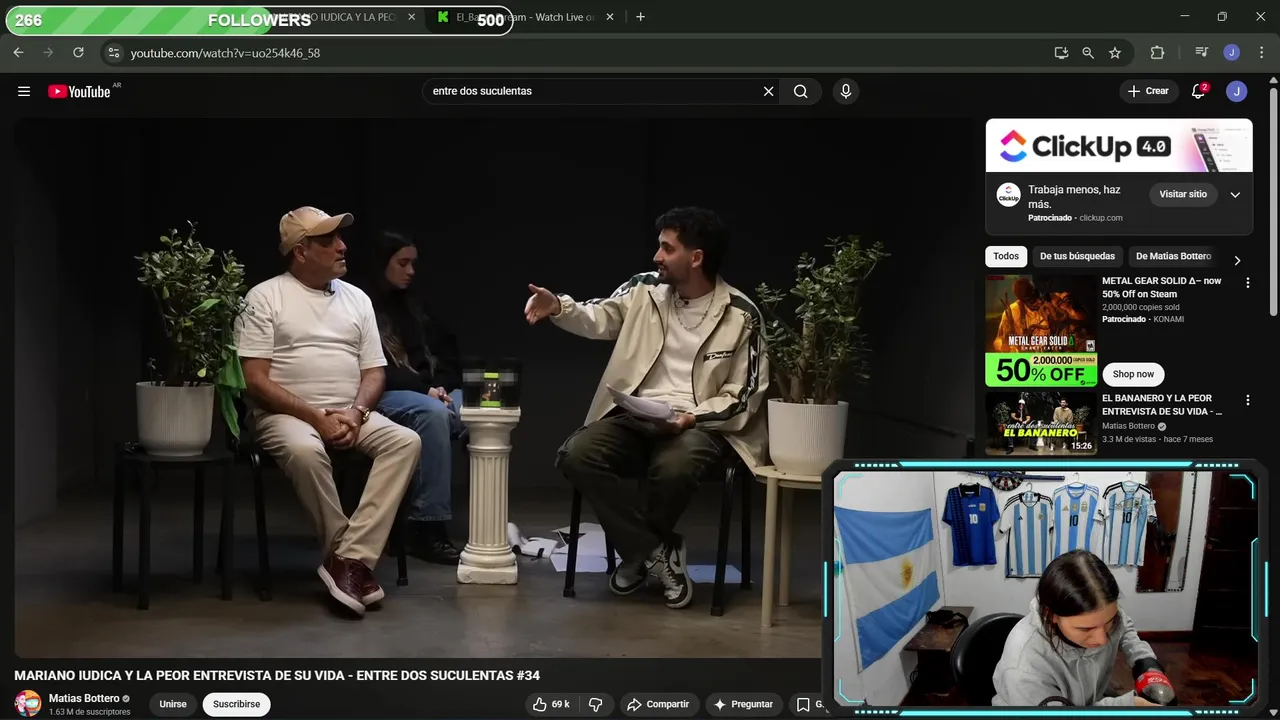The height and width of the screenshot is (720, 1280).
Task: Click the '1.63 M de suscriptores' text
Action: (x=90, y=712)
